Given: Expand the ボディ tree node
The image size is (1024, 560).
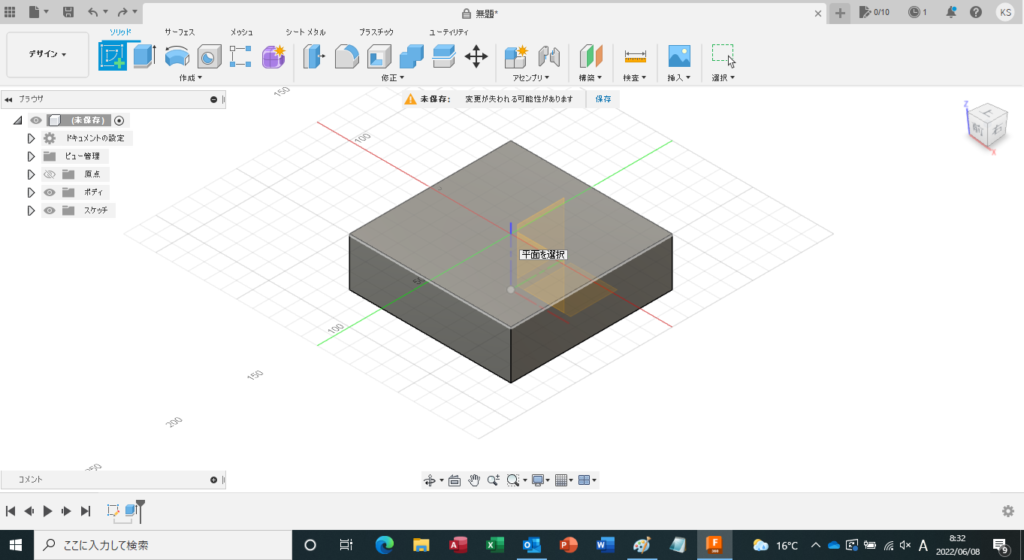Looking at the screenshot, I should click(31, 193).
